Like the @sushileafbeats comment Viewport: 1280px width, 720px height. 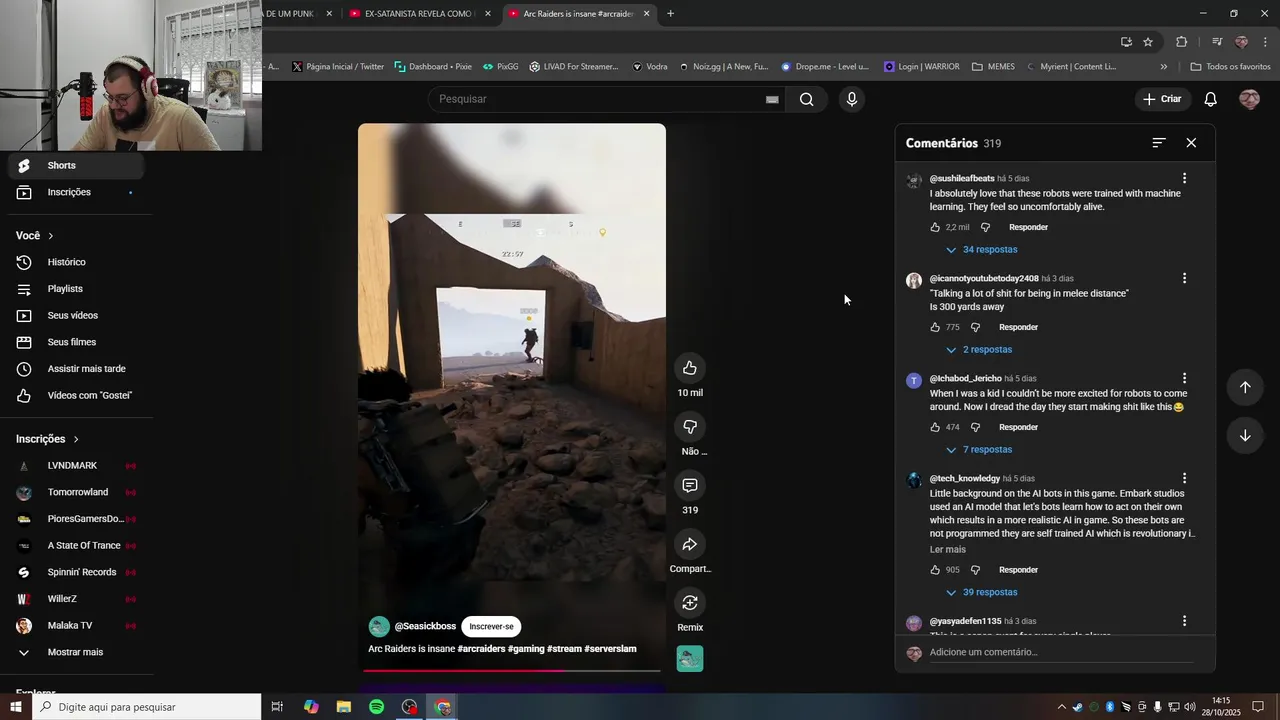click(935, 227)
